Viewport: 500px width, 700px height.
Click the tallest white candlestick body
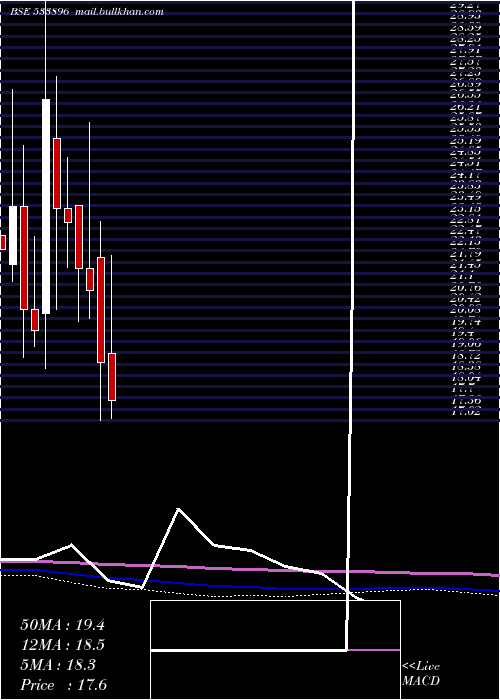pos(46,206)
